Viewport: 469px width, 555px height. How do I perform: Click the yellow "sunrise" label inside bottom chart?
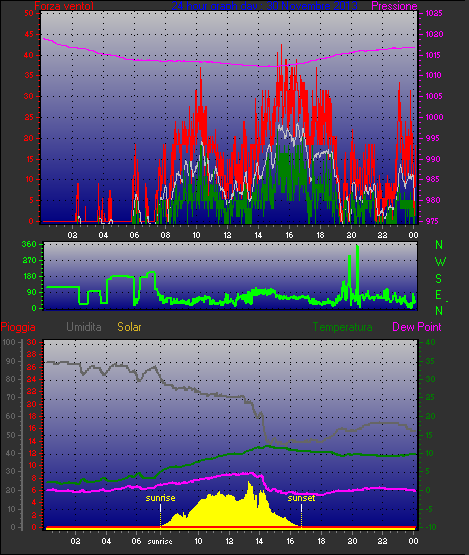click(x=160, y=498)
